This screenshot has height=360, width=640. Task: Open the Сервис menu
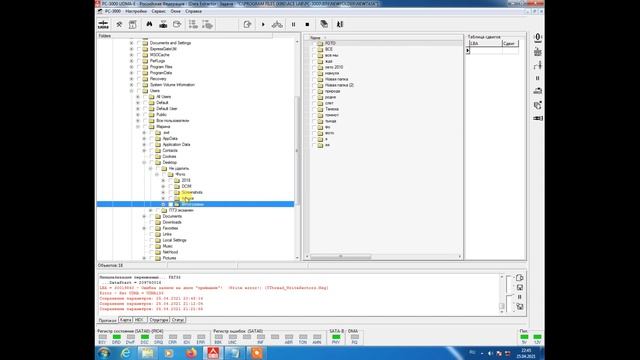(x=159, y=11)
